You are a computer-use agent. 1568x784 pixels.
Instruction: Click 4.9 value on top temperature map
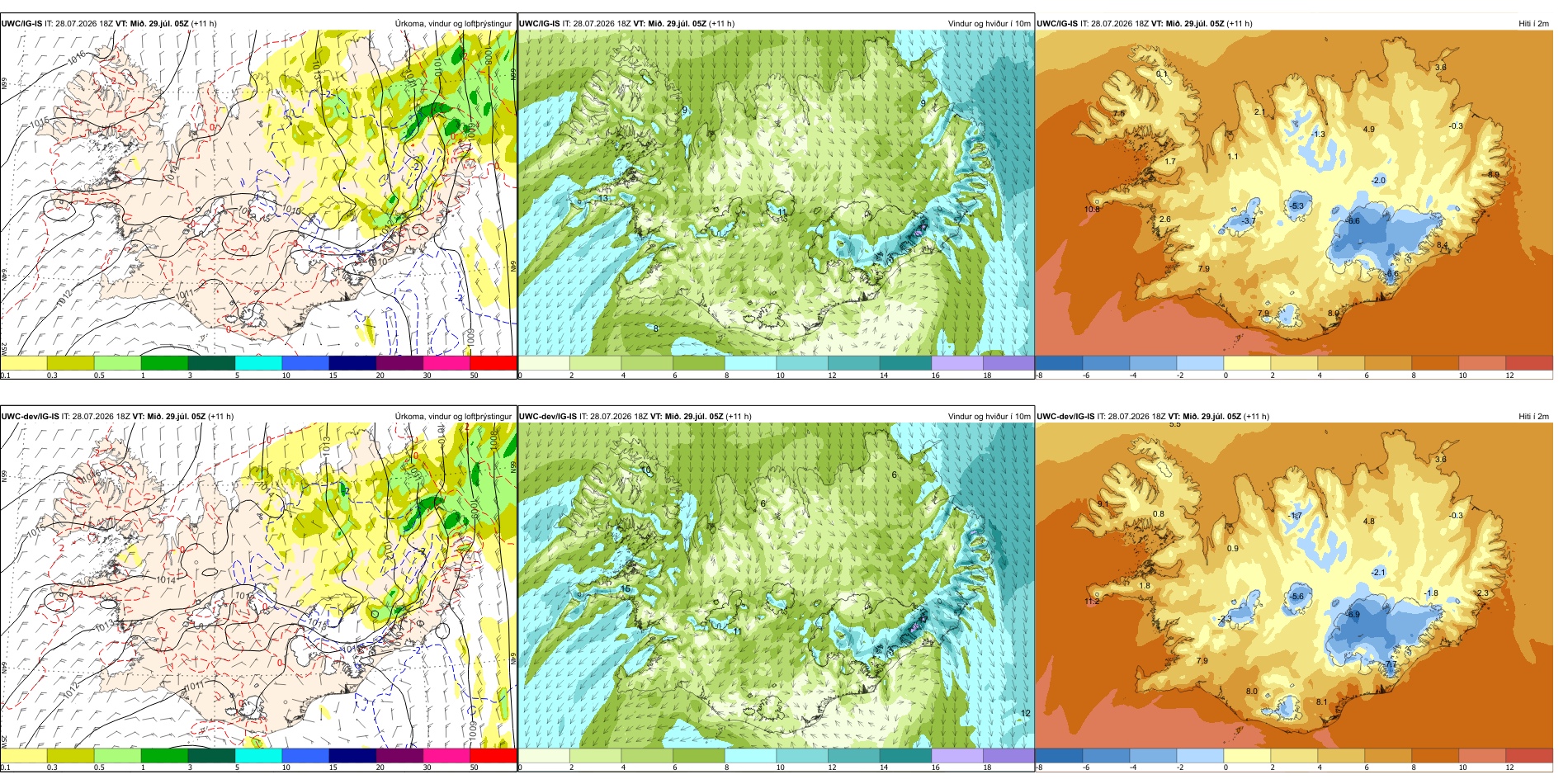click(1368, 130)
